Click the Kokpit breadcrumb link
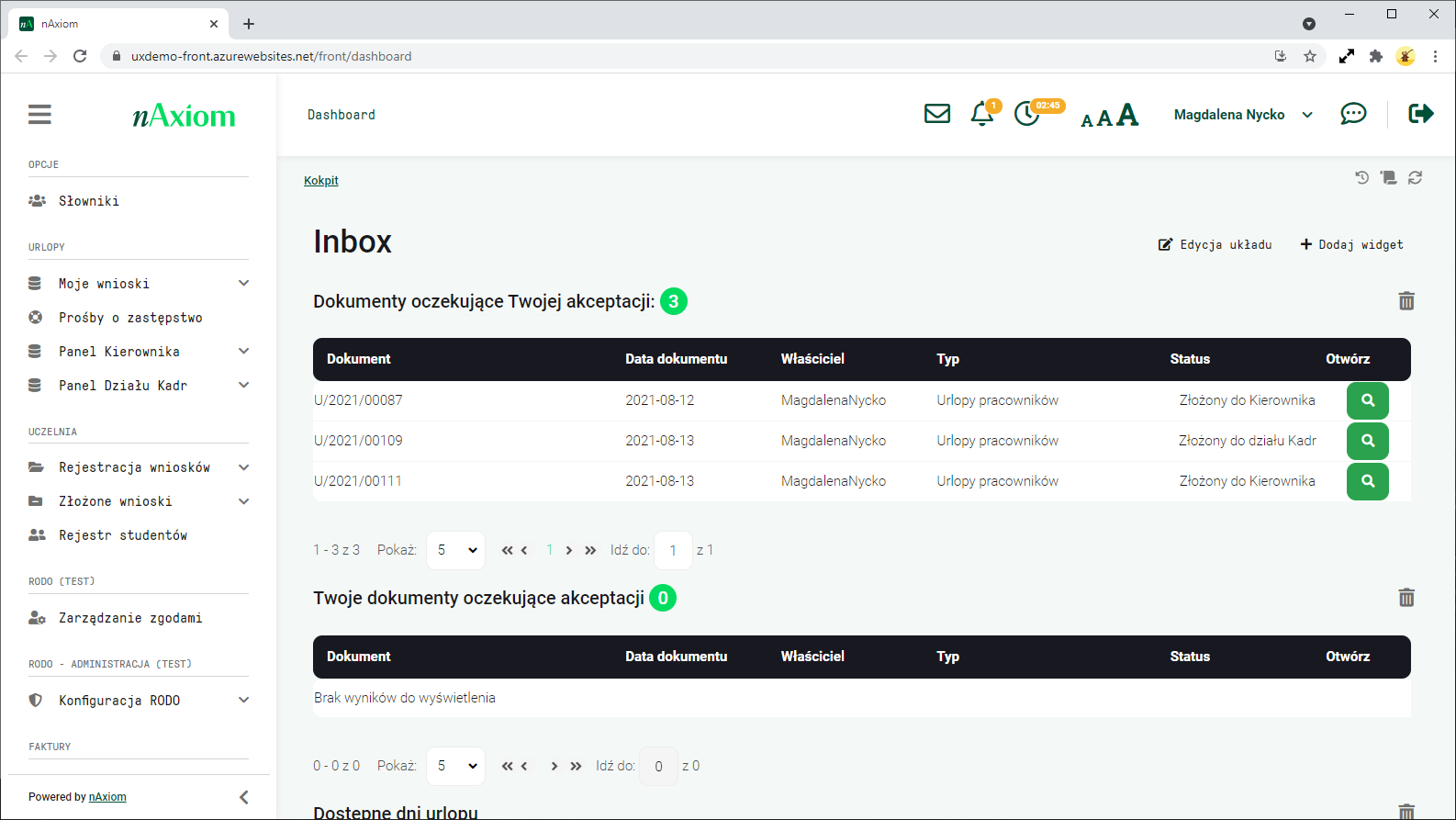 click(321, 181)
